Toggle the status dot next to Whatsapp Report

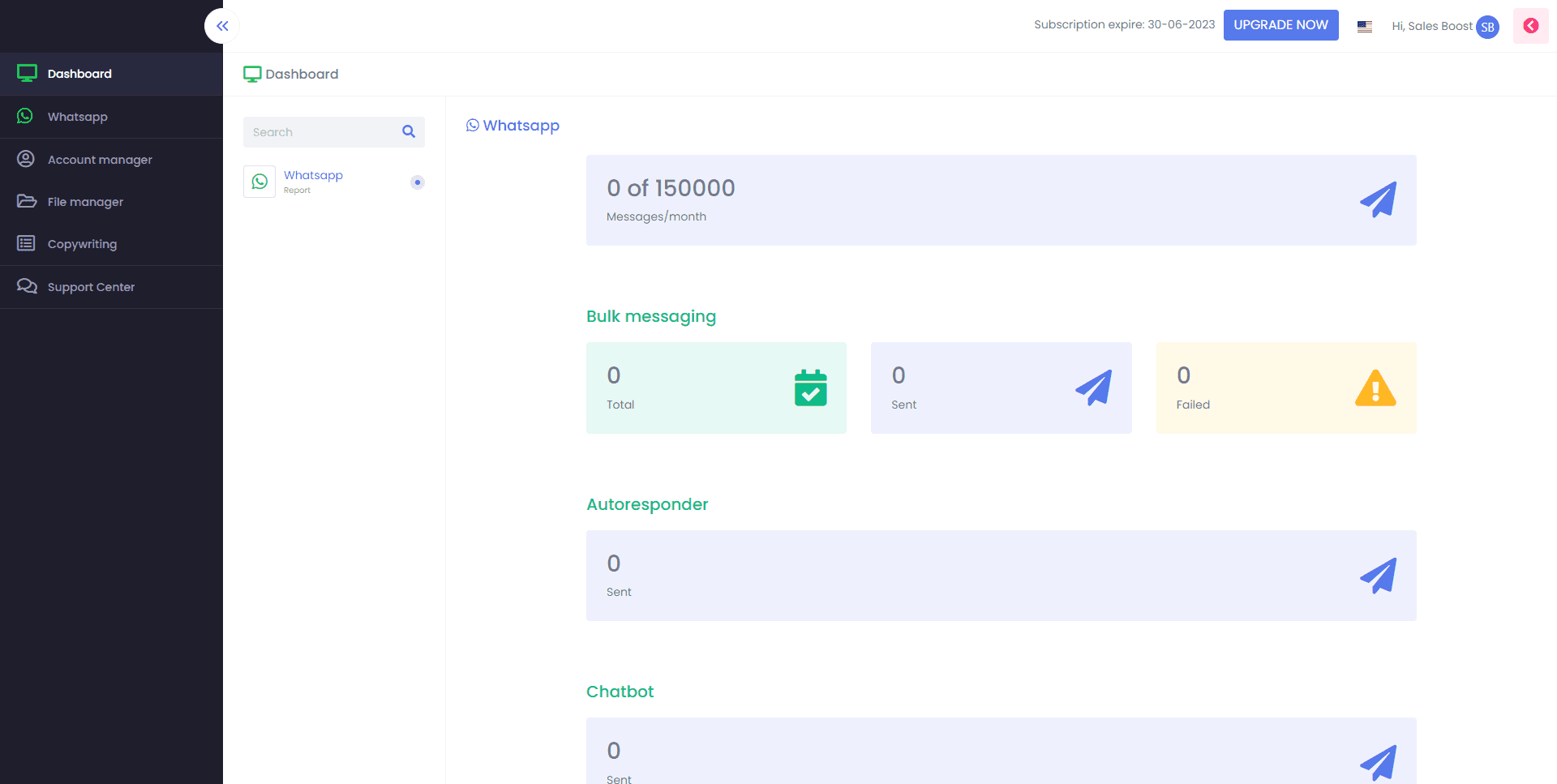pyautogui.click(x=417, y=182)
